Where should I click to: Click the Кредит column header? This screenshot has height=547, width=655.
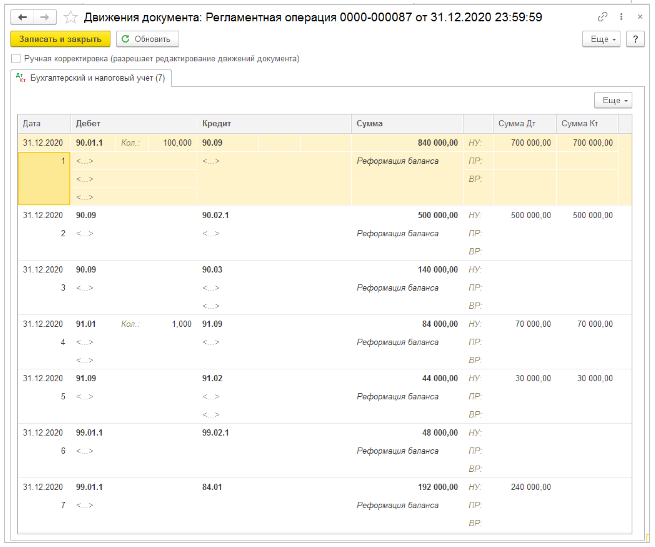coord(274,124)
